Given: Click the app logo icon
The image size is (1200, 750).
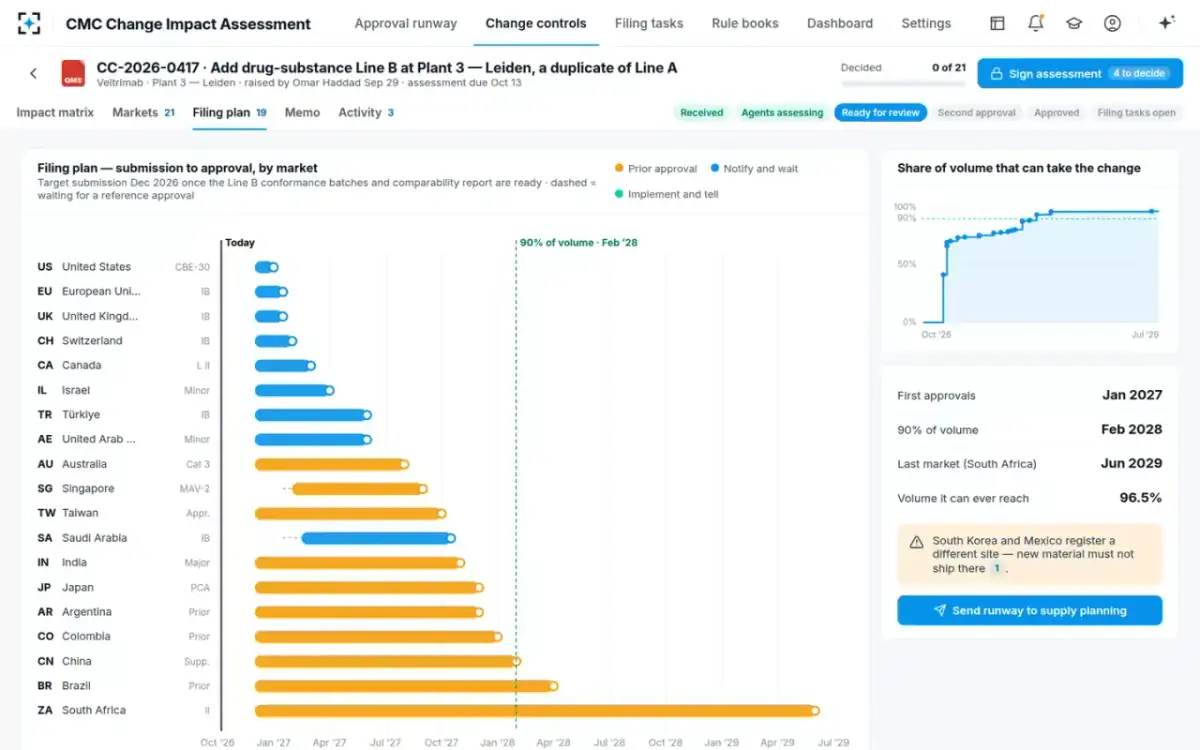Looking at the screenshot, I should (30, 23).
